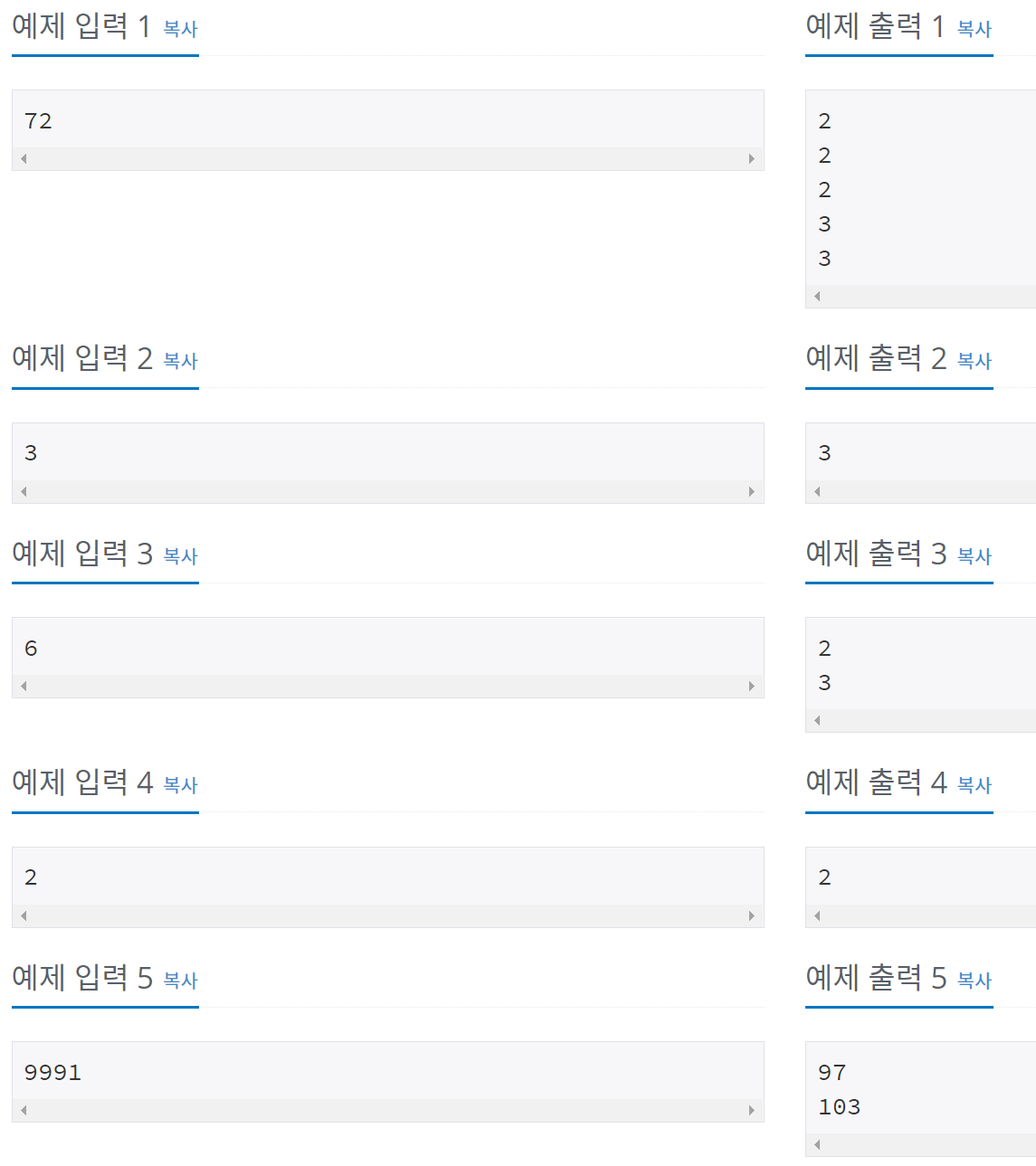1036x1166 pixels.
Task: Click the 예제 입력 2 section heading
Action: (x=80, y=358)
